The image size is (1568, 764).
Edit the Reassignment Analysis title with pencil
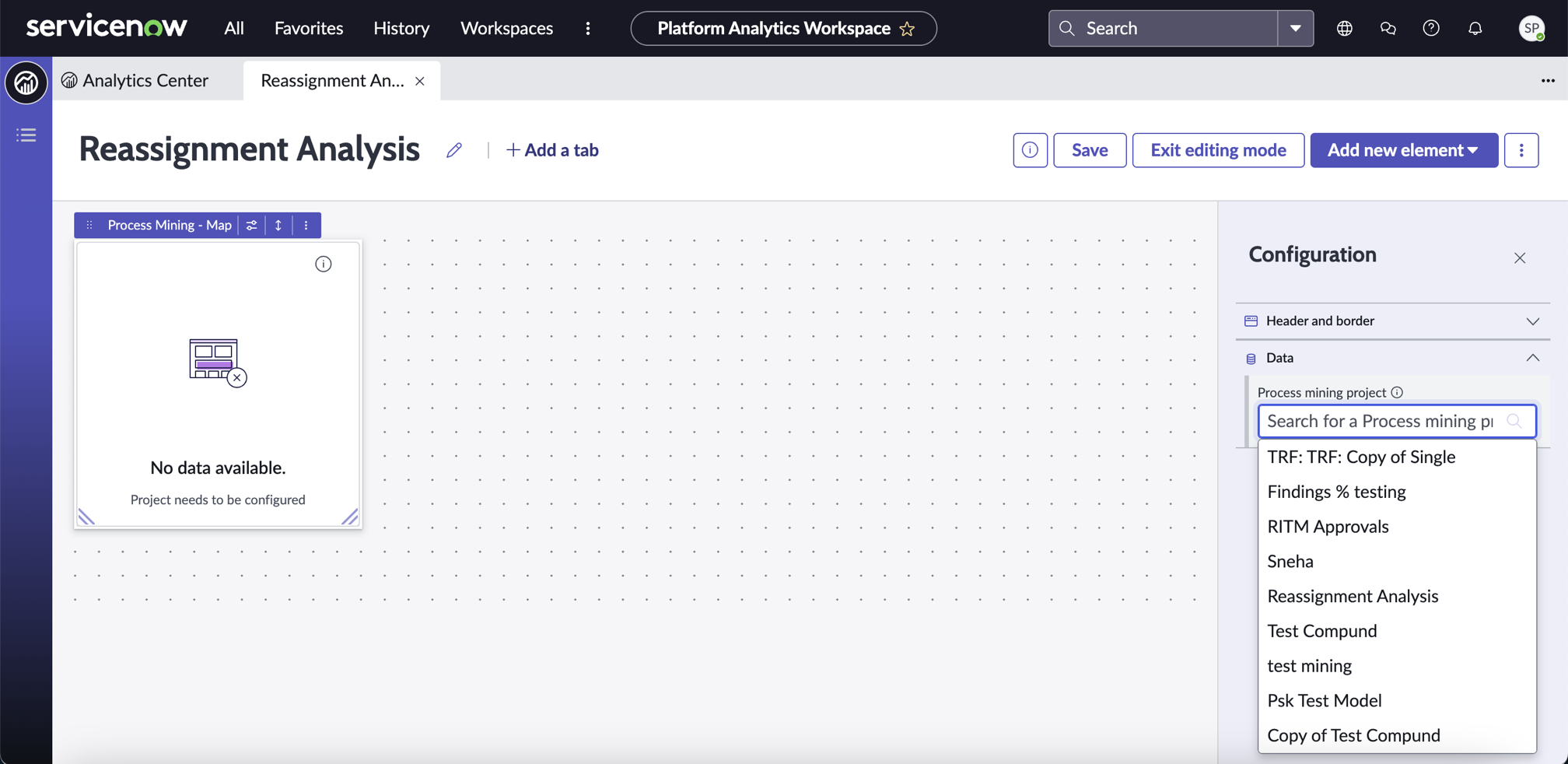click(x=454, y=150)
